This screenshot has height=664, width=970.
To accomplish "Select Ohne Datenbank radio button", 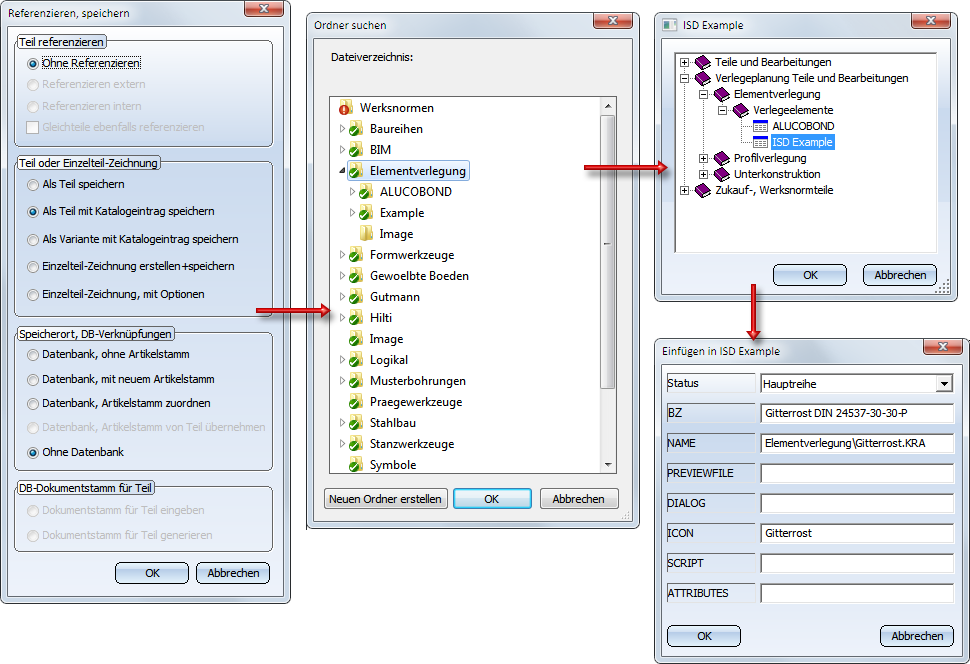I will pos(33,452).
